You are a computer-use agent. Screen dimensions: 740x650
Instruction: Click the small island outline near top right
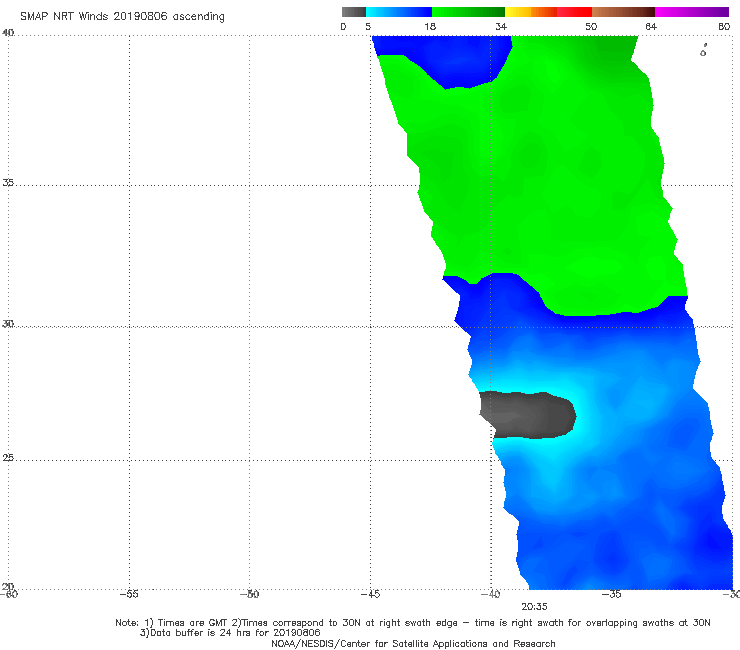704,51
